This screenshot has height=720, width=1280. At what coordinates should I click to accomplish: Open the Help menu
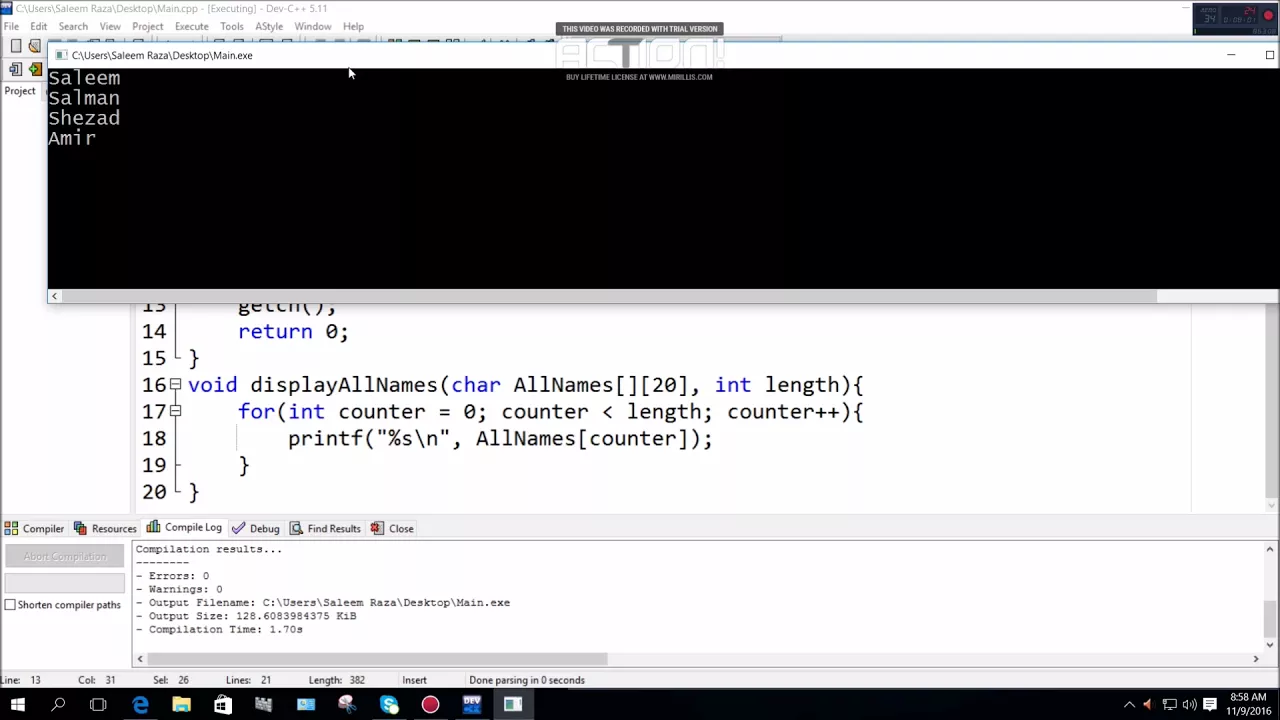tap(353, 26)
